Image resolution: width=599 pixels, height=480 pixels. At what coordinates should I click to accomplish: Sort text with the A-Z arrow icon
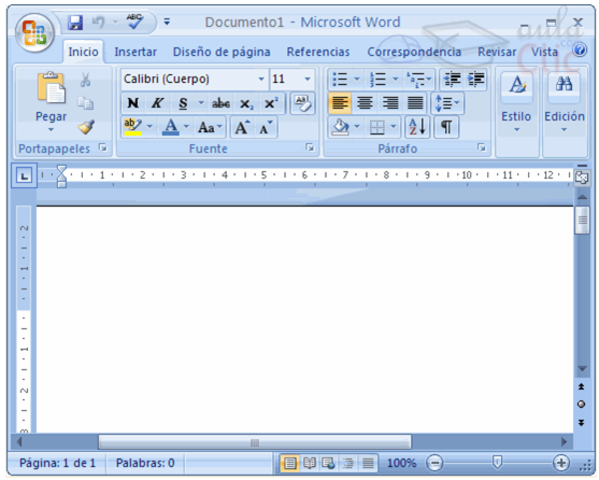(417, 127)
